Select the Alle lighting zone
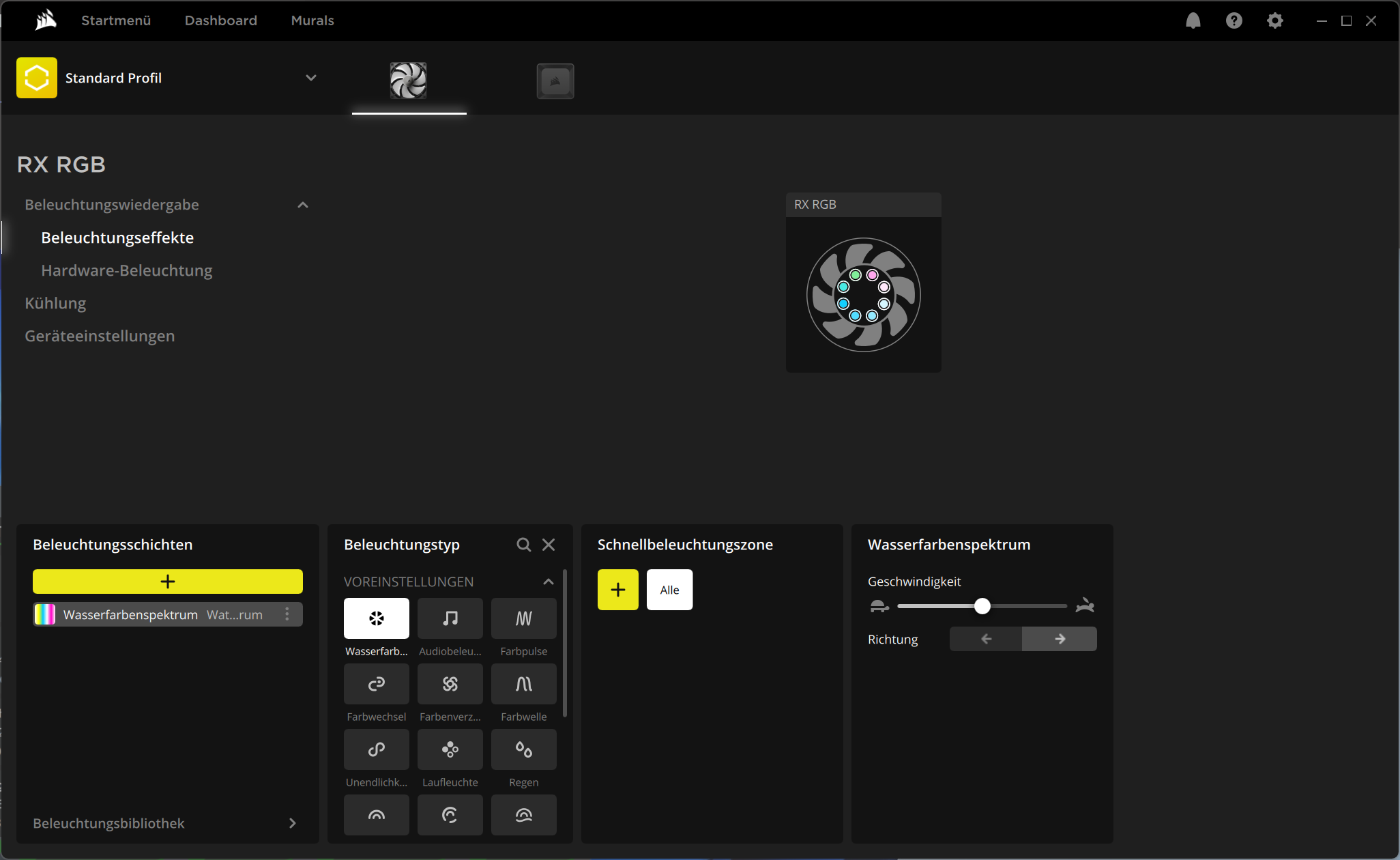The image size is (1400, 860). 669,590
